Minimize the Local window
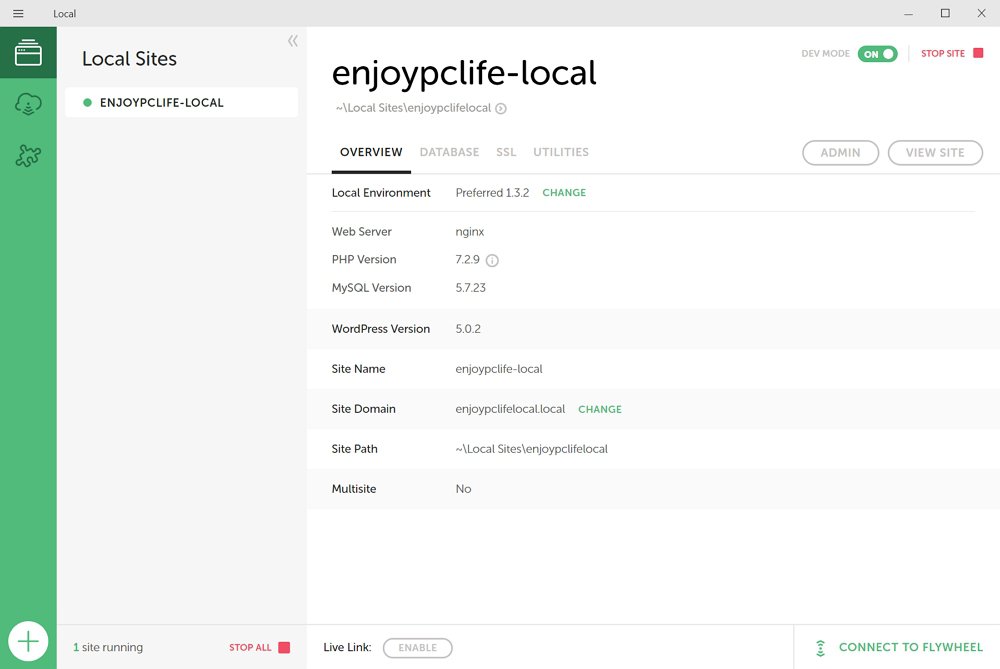The width and height of the screenshot is (1000, 669). 909,13
